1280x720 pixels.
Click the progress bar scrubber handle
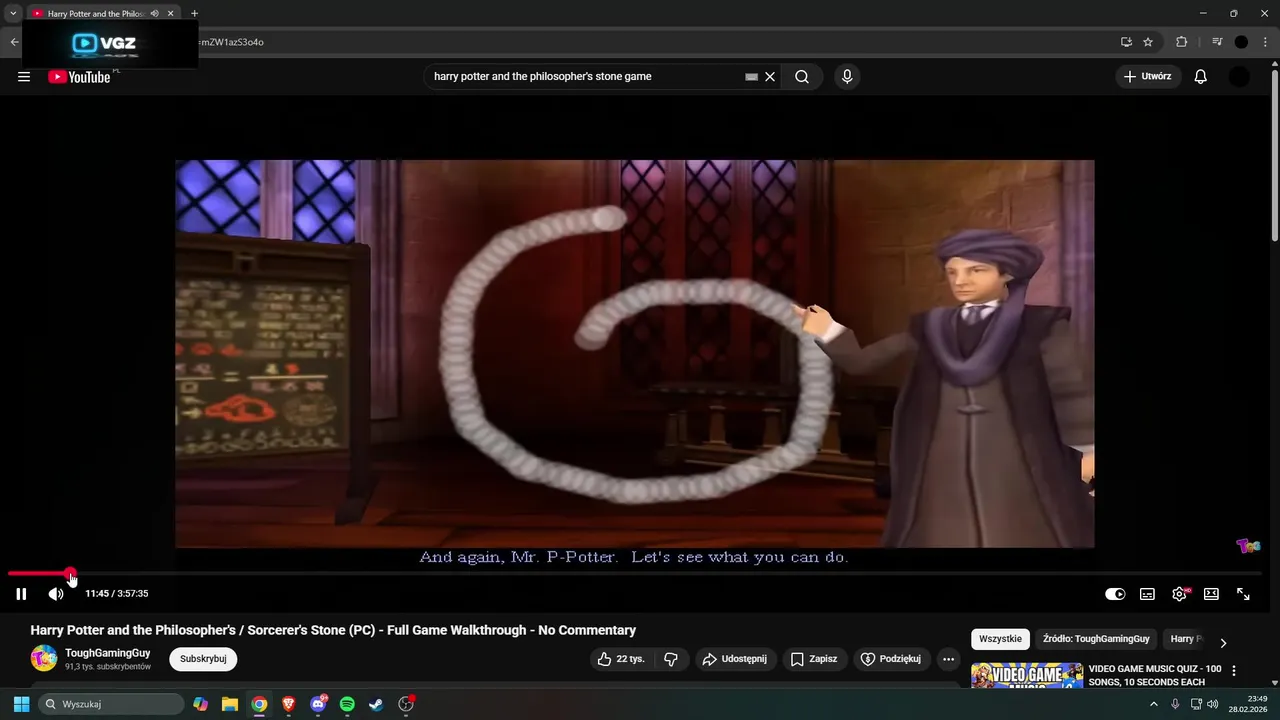point(70,574)
